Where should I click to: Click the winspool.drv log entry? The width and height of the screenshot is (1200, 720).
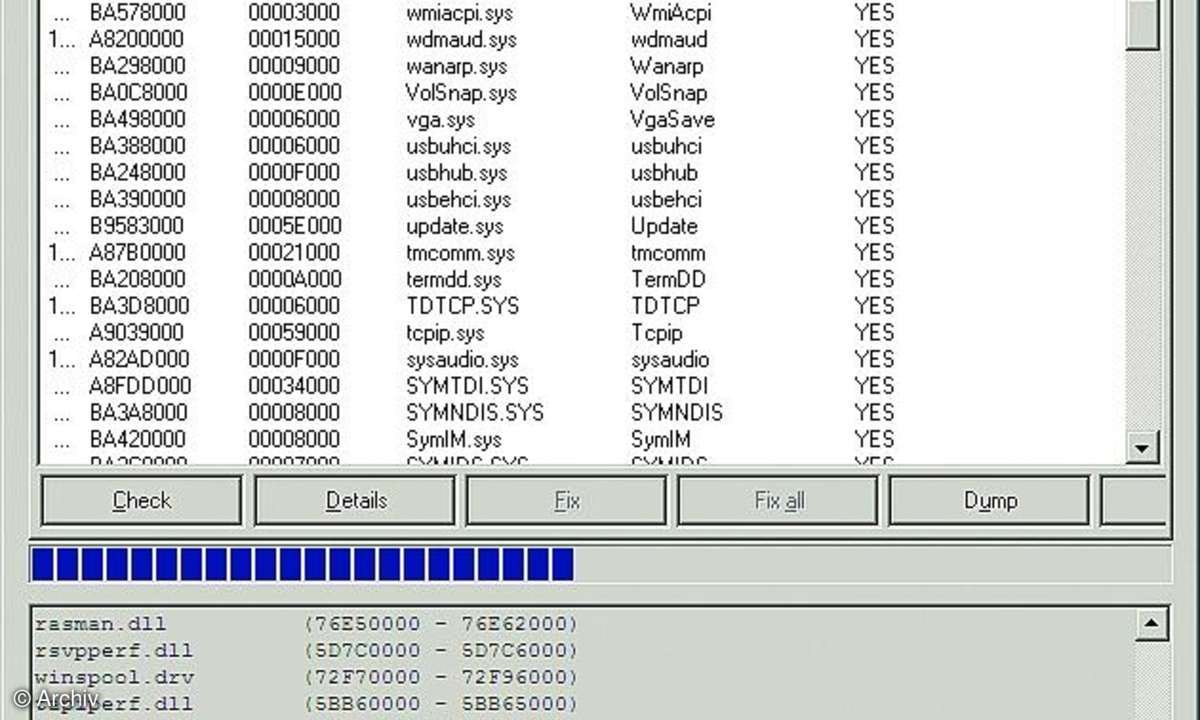(x=113, y=677)
